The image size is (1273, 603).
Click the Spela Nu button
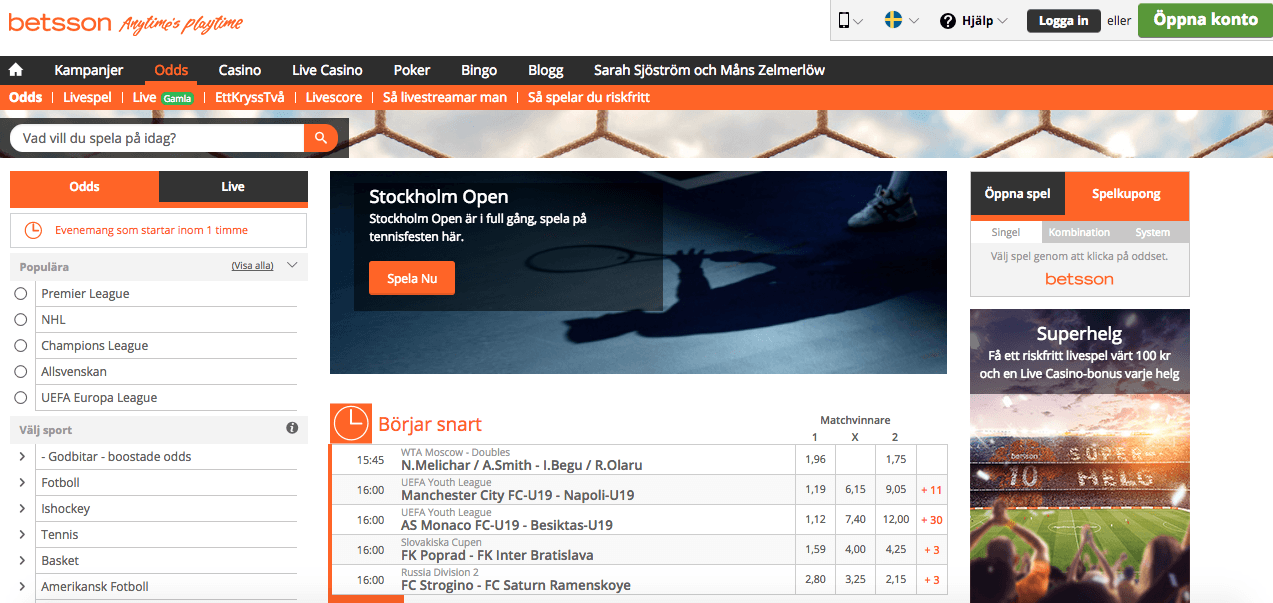[412, 278]
